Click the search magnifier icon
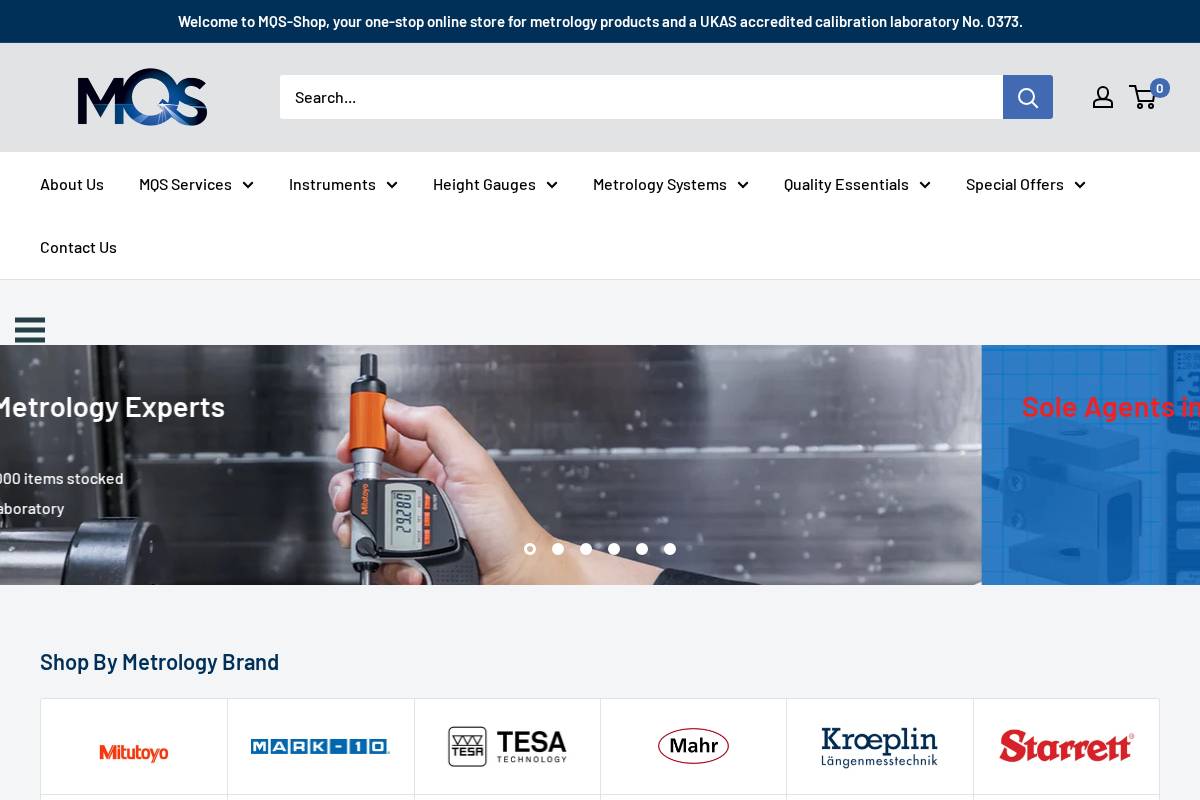Viewport: 1200px width, 800px height. click(1028, 97)
